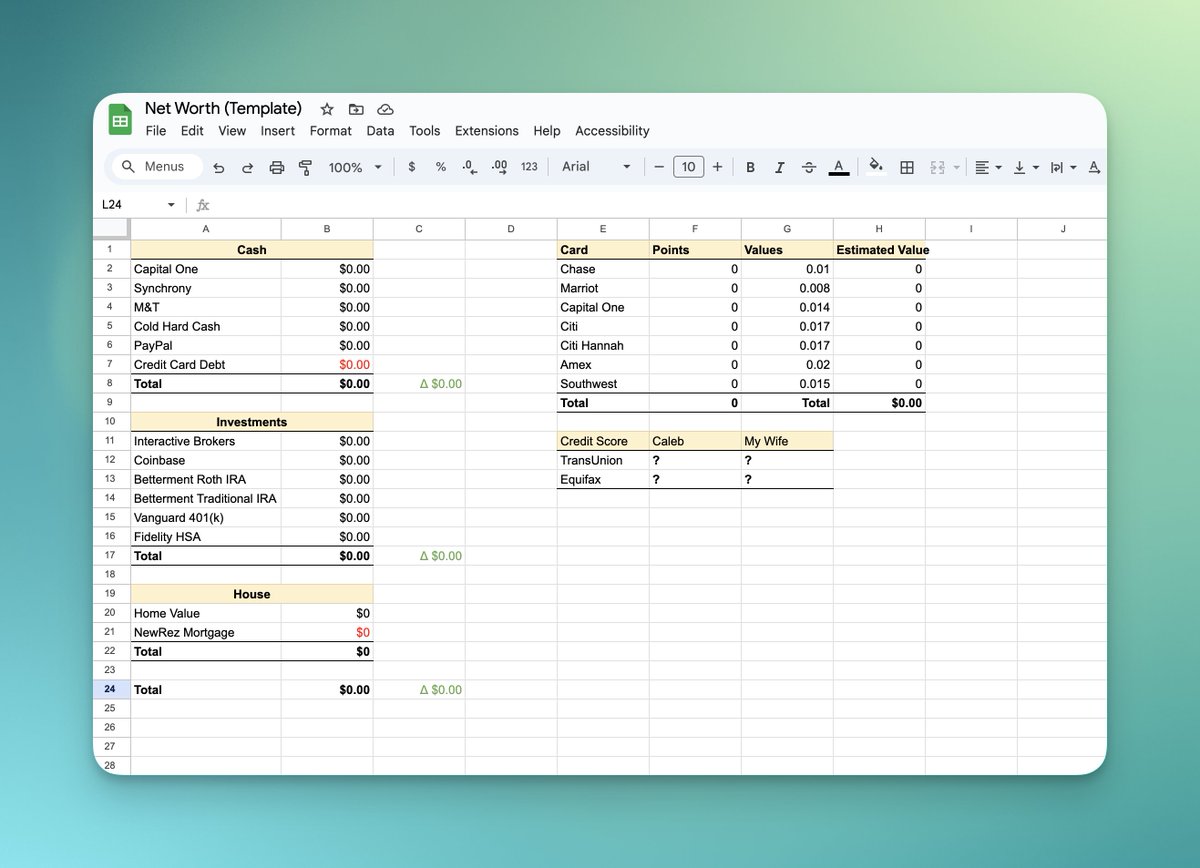Select the Vanguard 401(k) cell
This screenshot has width=1200, height=868.
point(206,517)
